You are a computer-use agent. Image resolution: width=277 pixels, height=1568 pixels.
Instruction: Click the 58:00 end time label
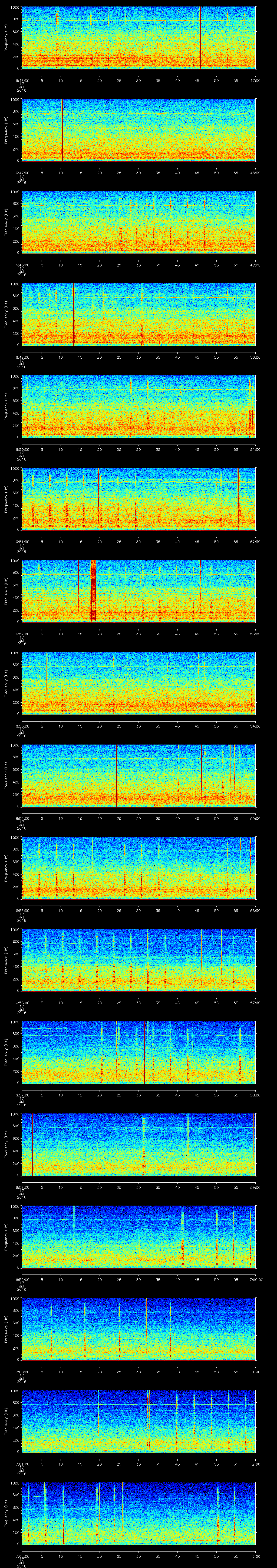(x=256, y=1095)
